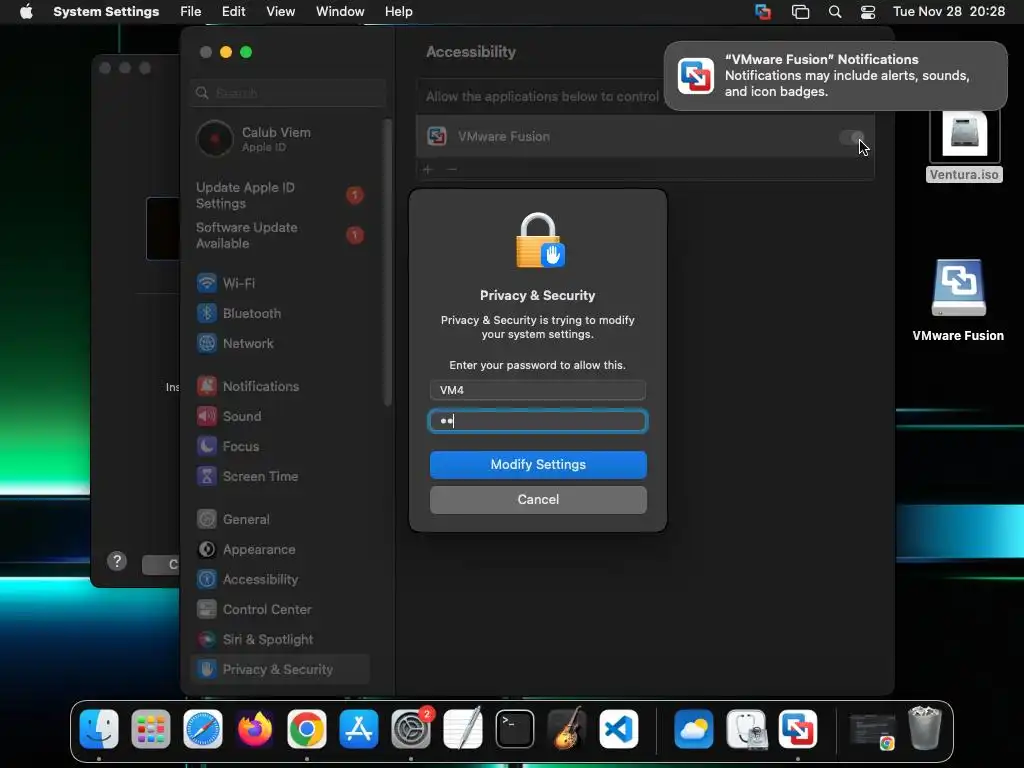The image size is (1024, 768).
Task: Select Update Apple ID Settings item
Action: pyautogui.click(x=281, y=195)
